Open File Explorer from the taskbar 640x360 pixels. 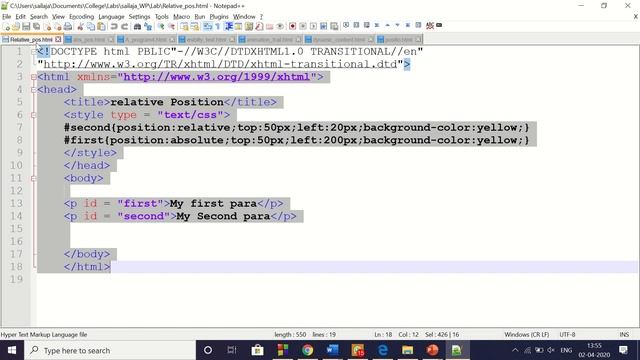(x=407, y=350)
